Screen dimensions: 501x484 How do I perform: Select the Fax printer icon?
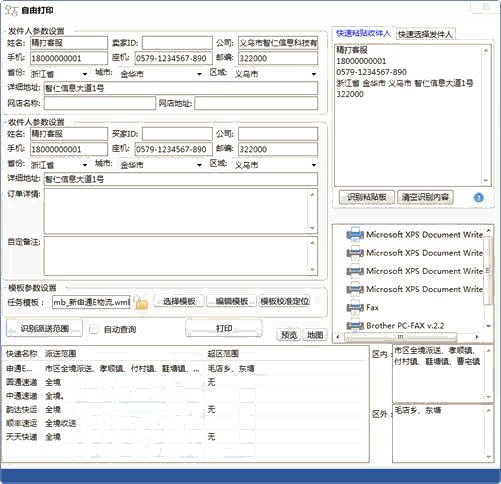[x=355, y=307]
